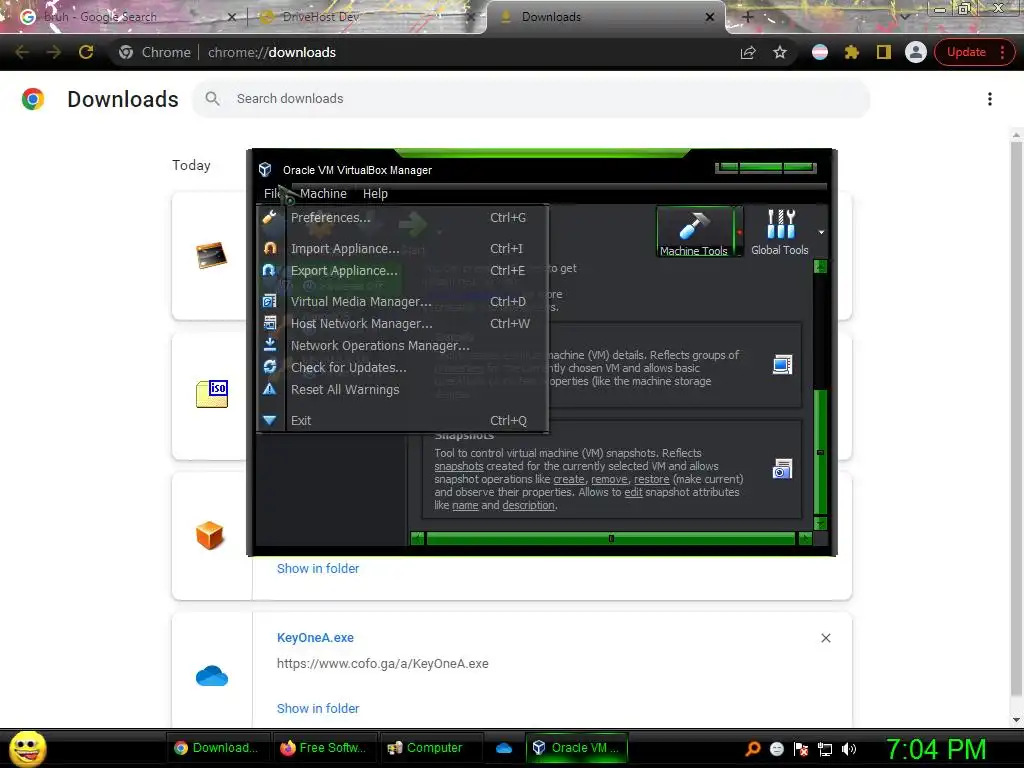Open the Chrome profile avatar
1024x768 pixels.
click(x=916, y=52)
